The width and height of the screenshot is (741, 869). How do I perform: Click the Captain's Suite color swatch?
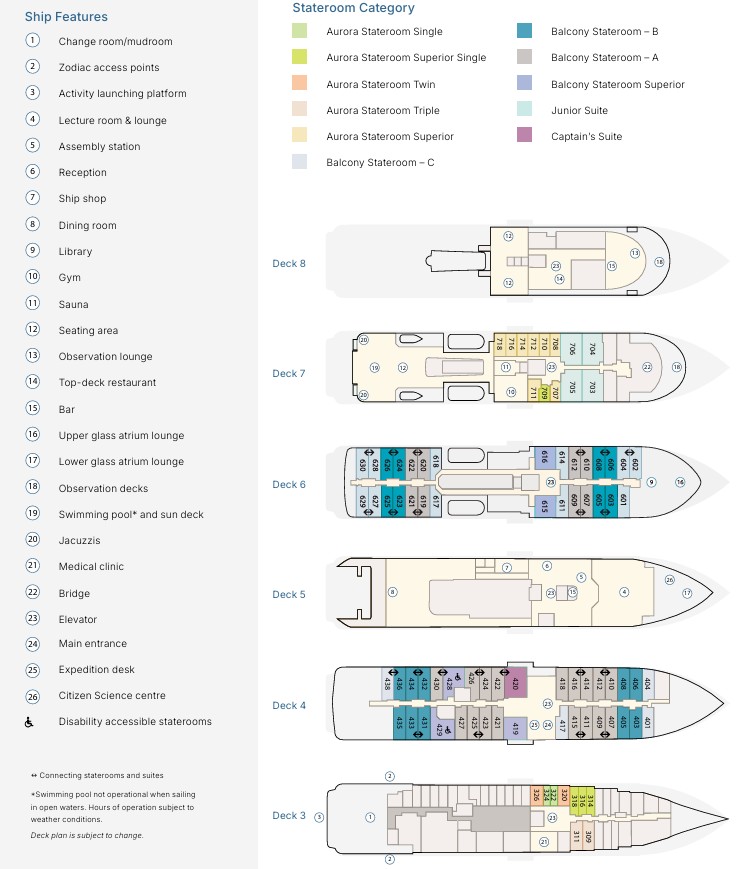pos(525,135)
